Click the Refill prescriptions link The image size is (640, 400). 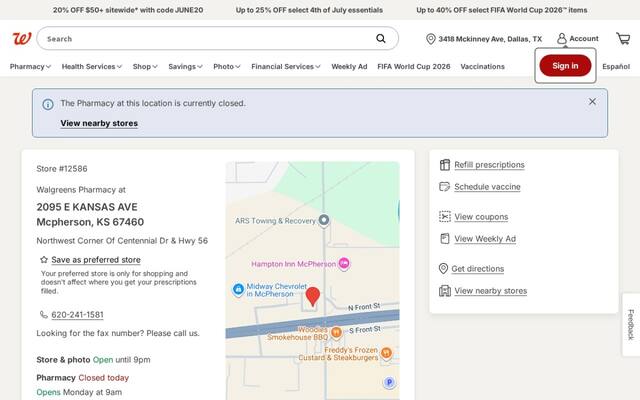(489, 165)
